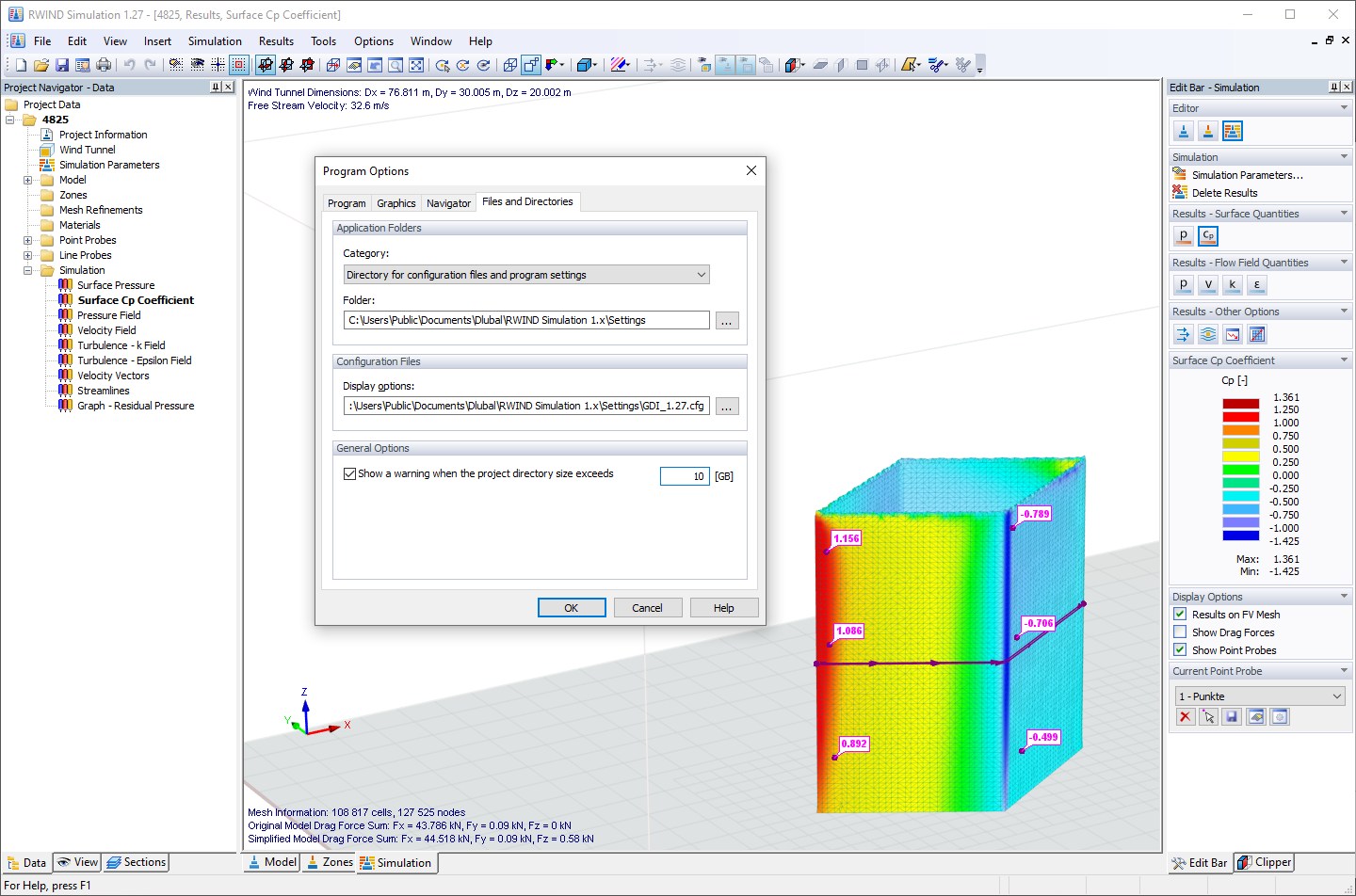Click the velocity vectors arrows icon
The image size is (1356, 896).
[x=1184, y=334]
